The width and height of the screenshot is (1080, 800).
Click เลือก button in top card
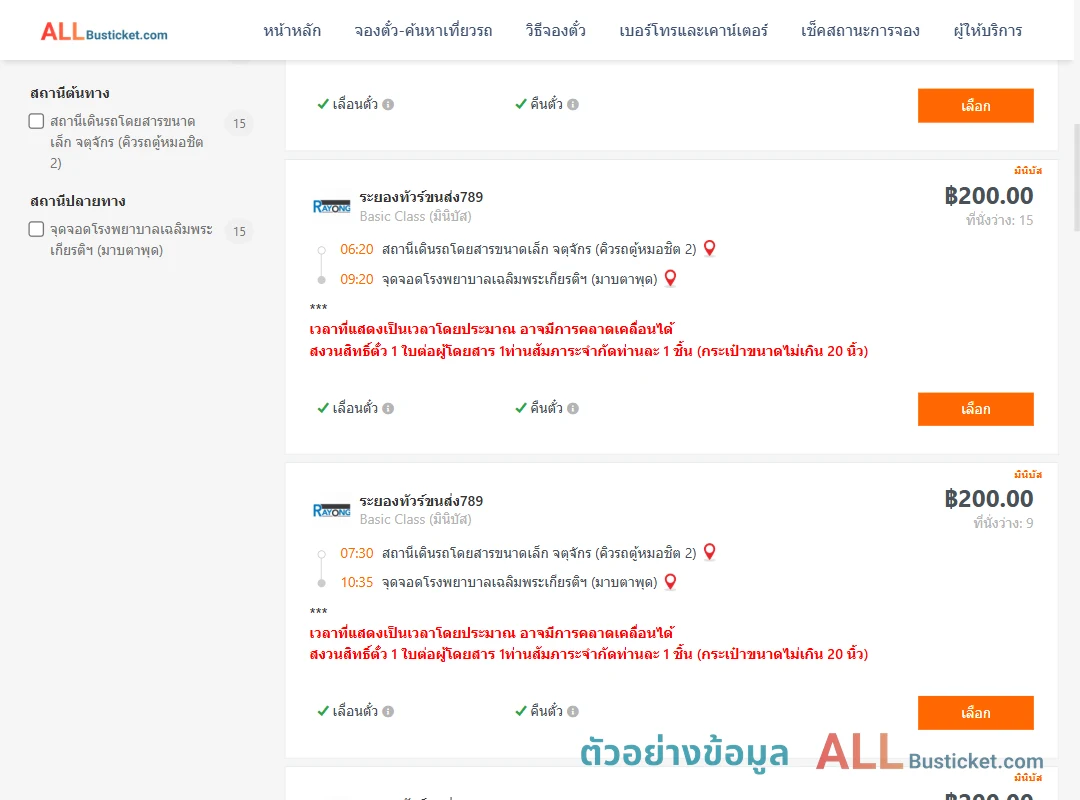point(975,105)
